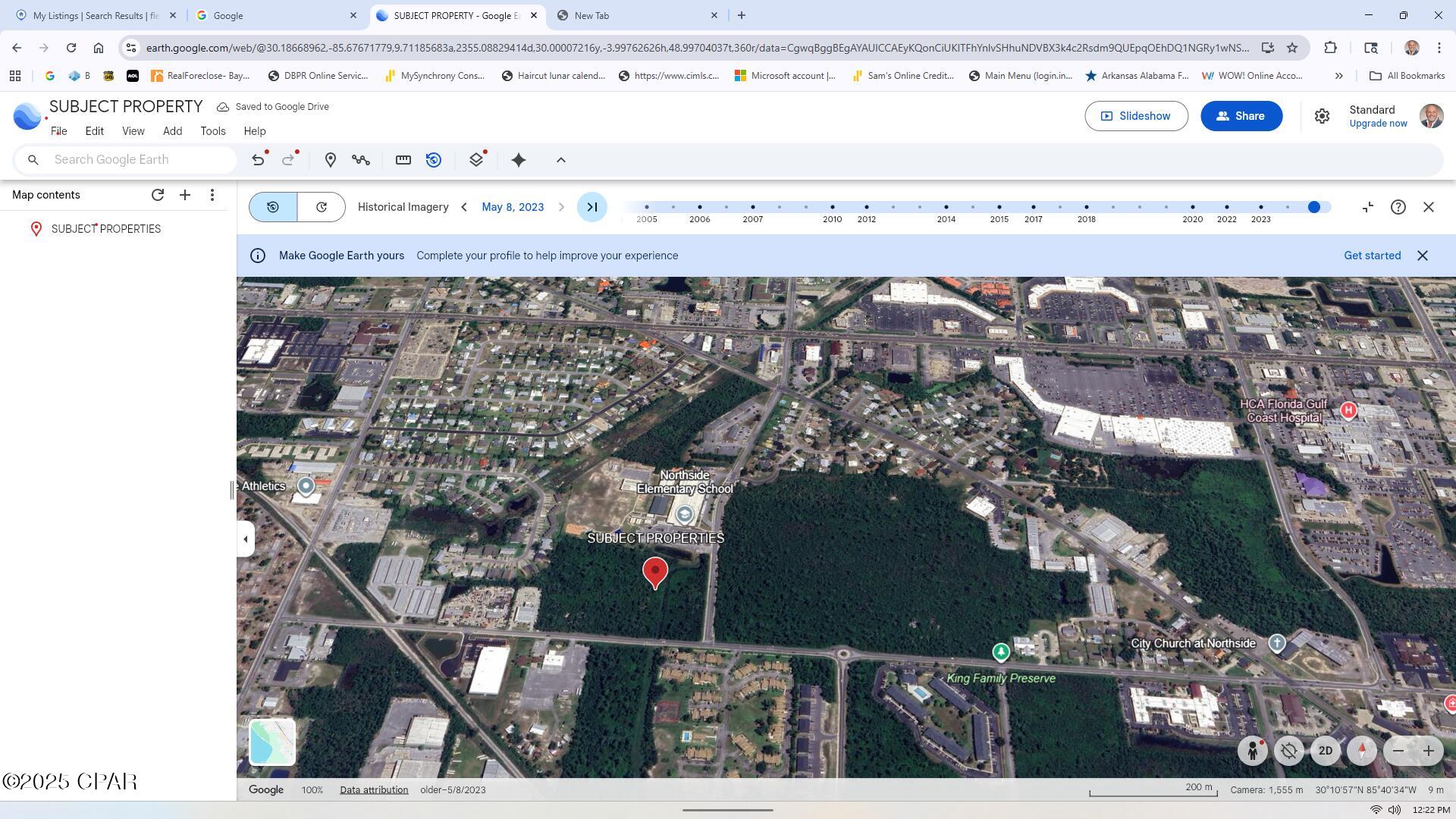1456x819 pixels.
Task: Open the Measure distance ruler tool
Action: 403,160
